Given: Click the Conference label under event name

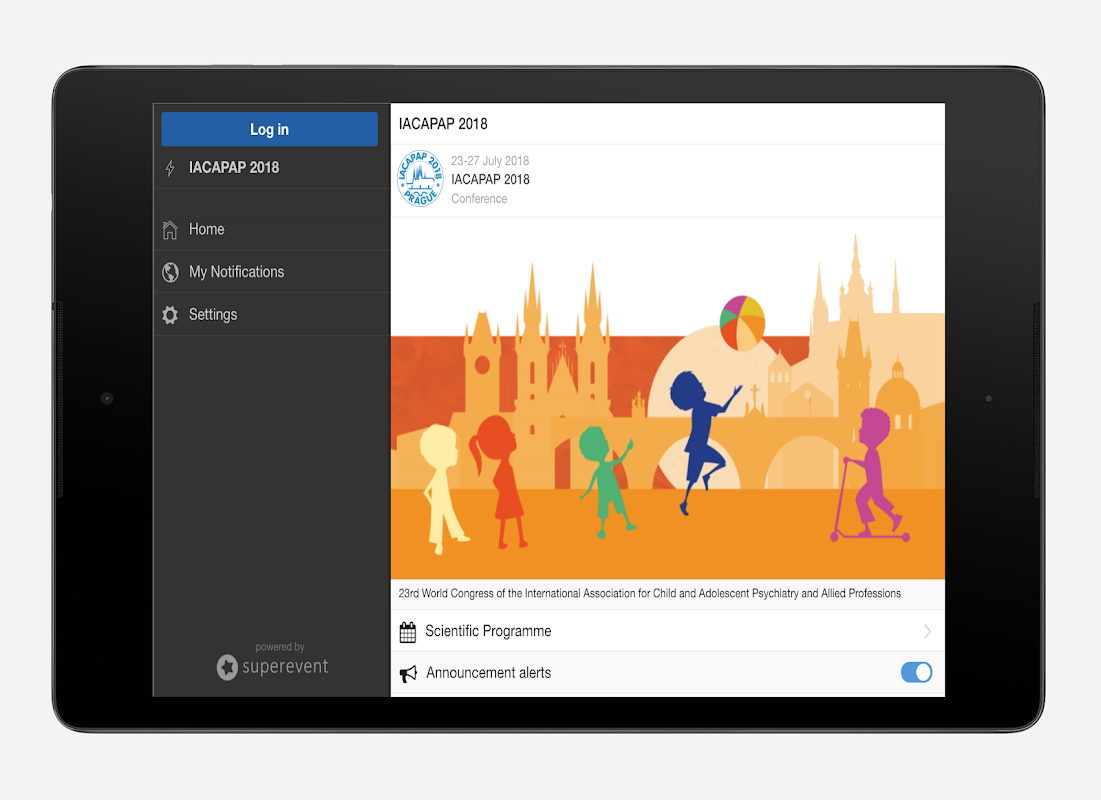Looking at the screenshot, I should click(479, 199).
